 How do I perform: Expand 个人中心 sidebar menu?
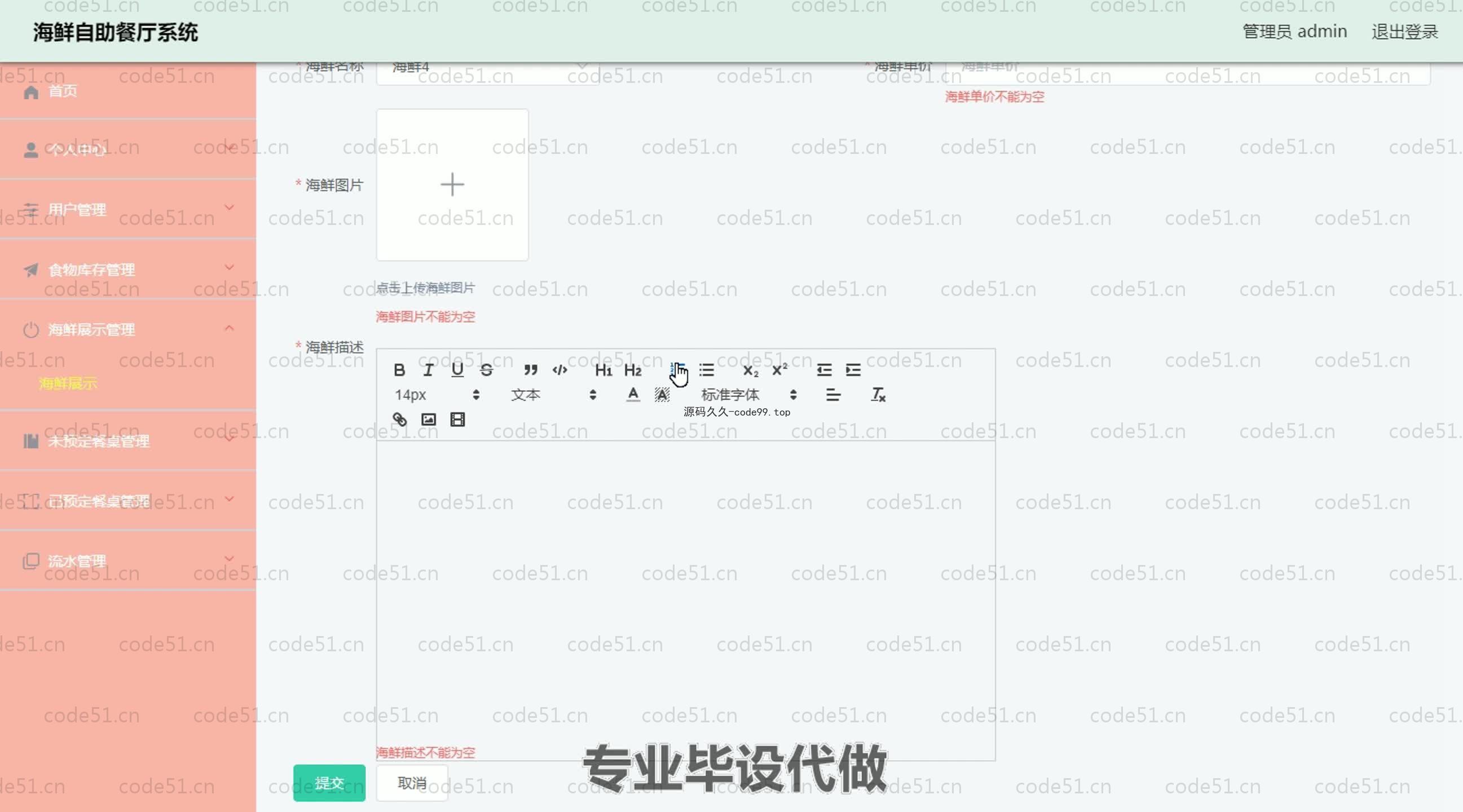pos(128,150)
